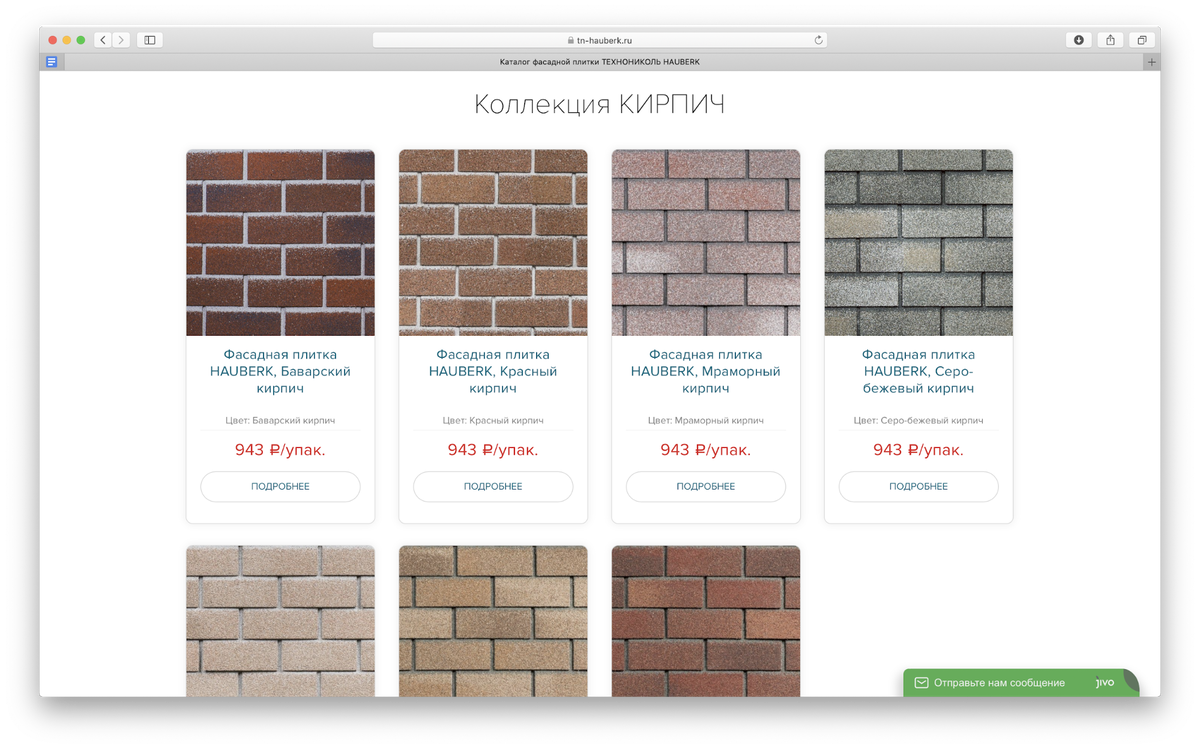Open ПОДРОБНЕЕ for Красный кирпич
This screenshot has width=1200, height=749.
(493, 486)
